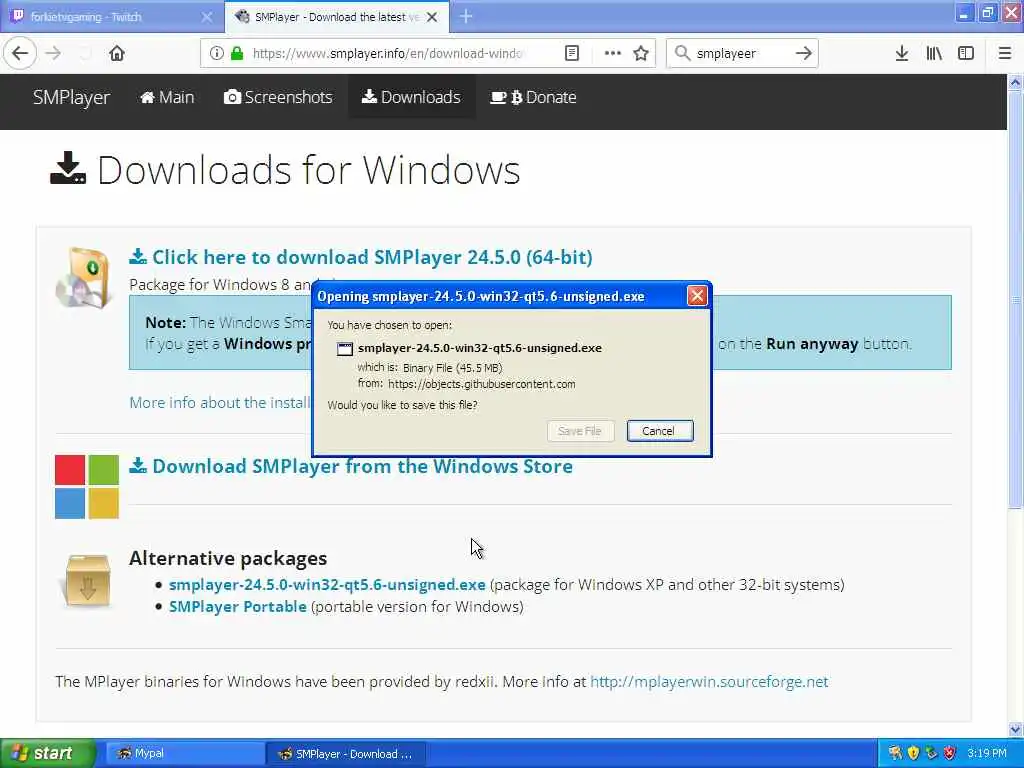Click Cancel in the download dialog
Screen dimensions: 1024x768
click(x=660, y=431)
